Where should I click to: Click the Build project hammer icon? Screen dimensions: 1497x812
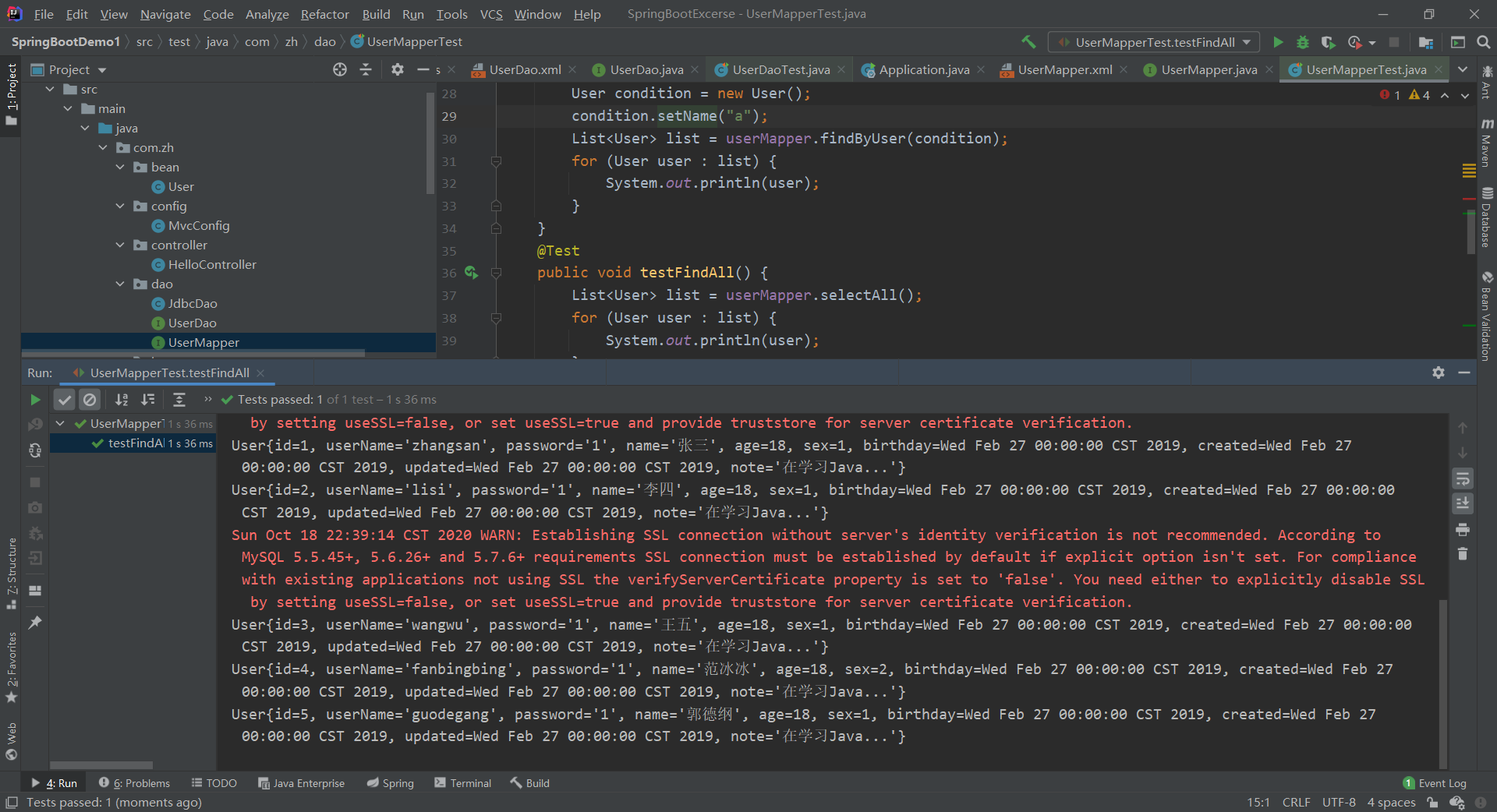tap(1028, 42)
